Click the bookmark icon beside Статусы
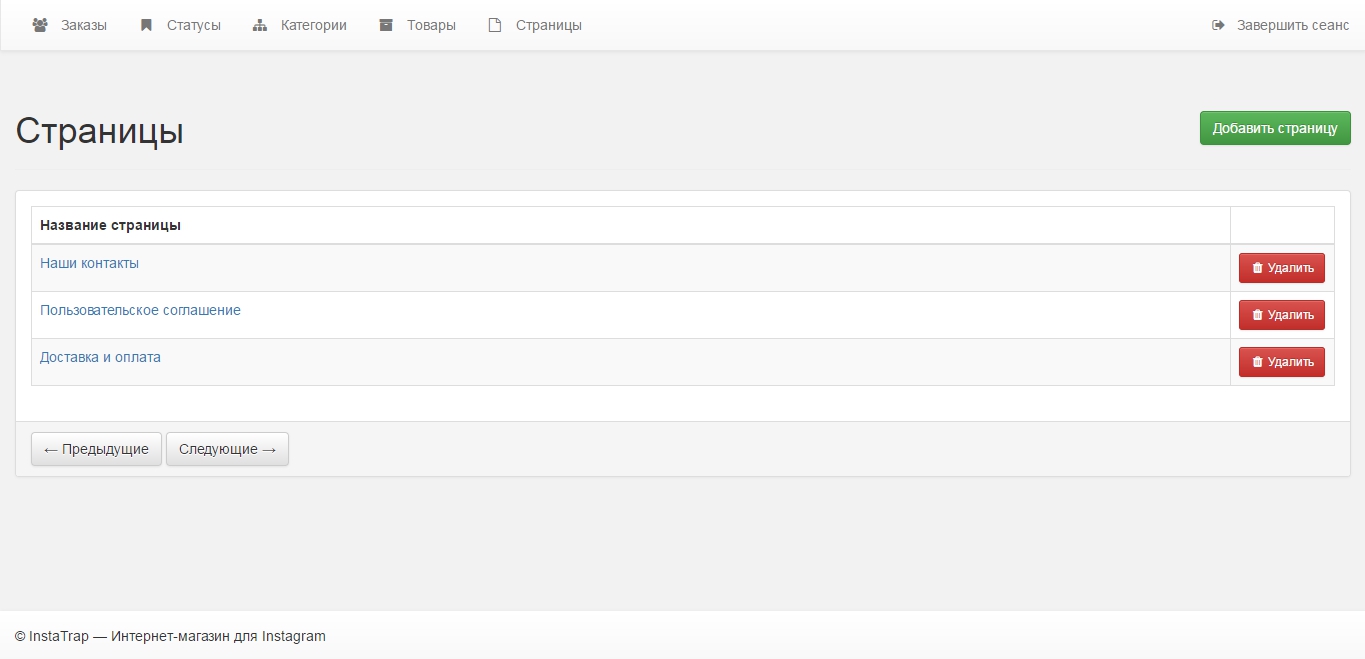Screen dimensions: 1365x659 pyautogui.click(x=146, y=25)
